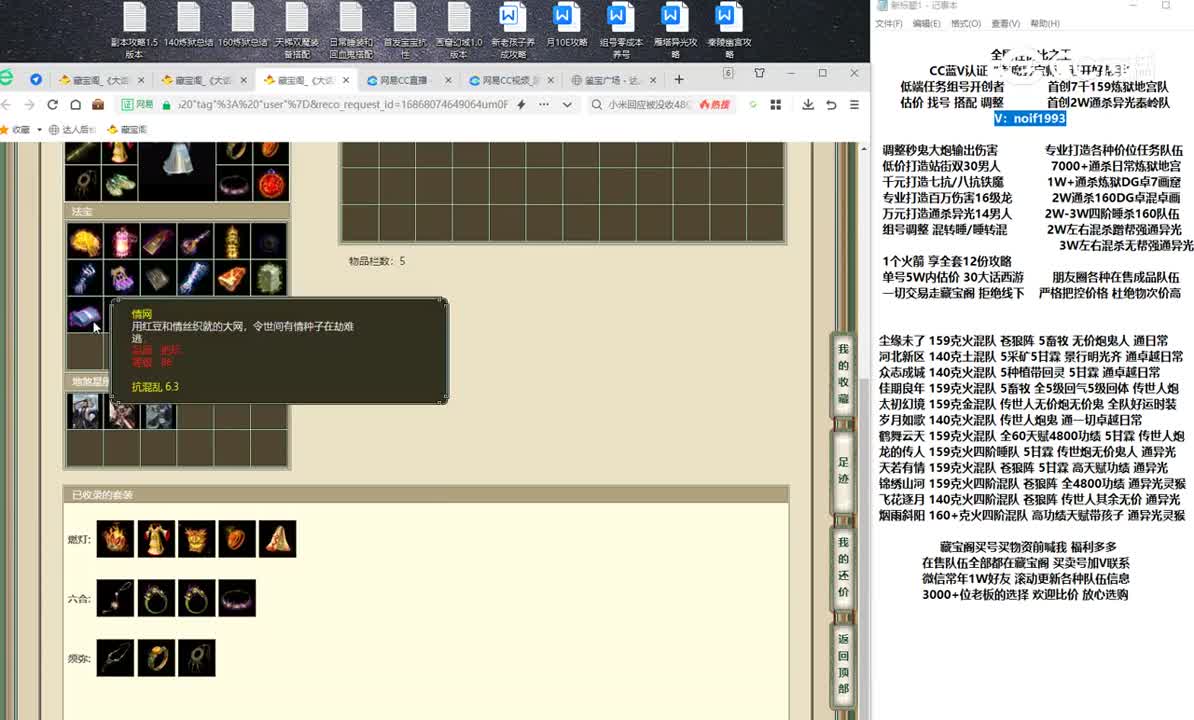
Task: Click the lightning speed-mode icon in address bar
Action: point(521,104)
